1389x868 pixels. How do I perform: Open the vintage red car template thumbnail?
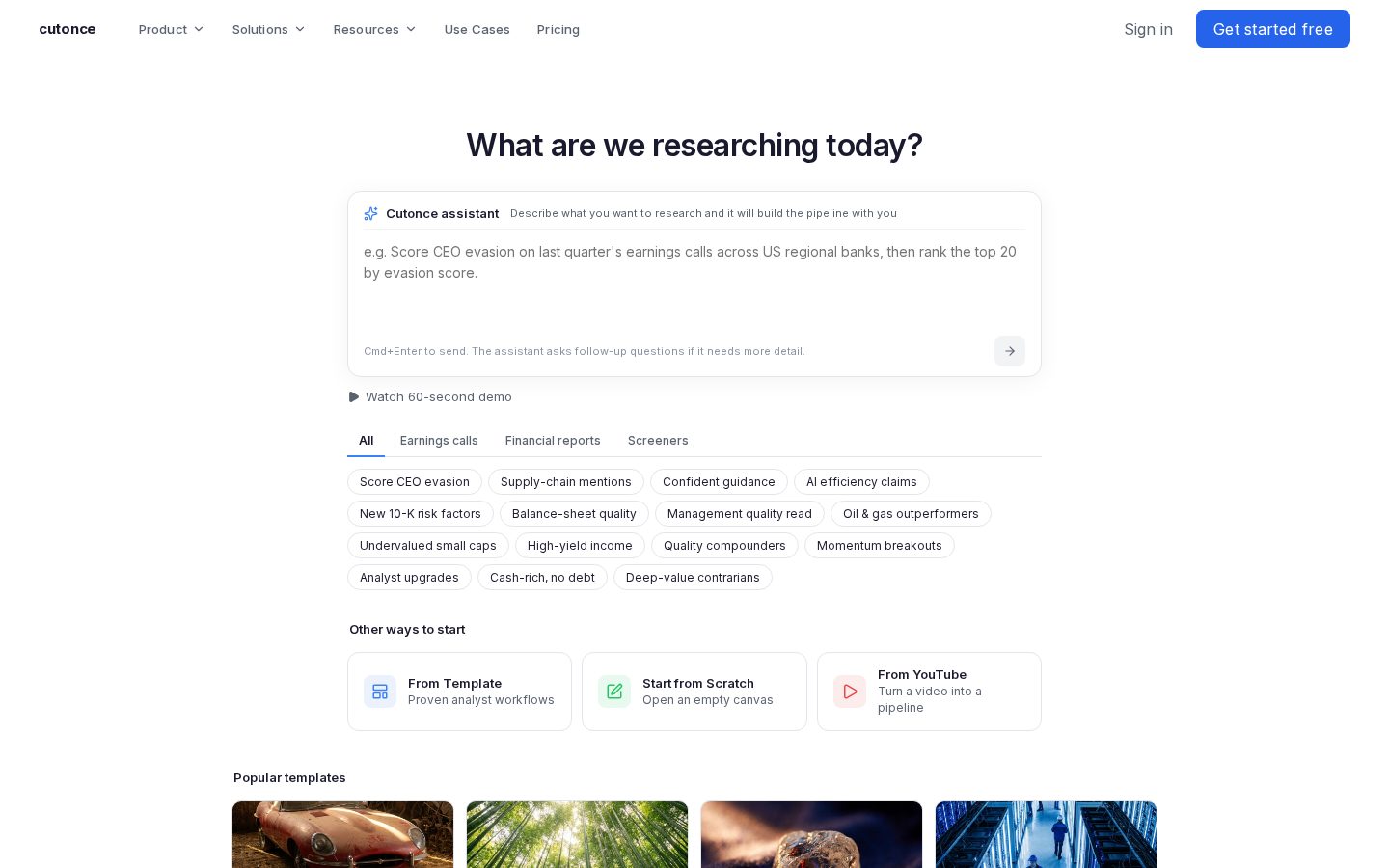coord(342,834)
